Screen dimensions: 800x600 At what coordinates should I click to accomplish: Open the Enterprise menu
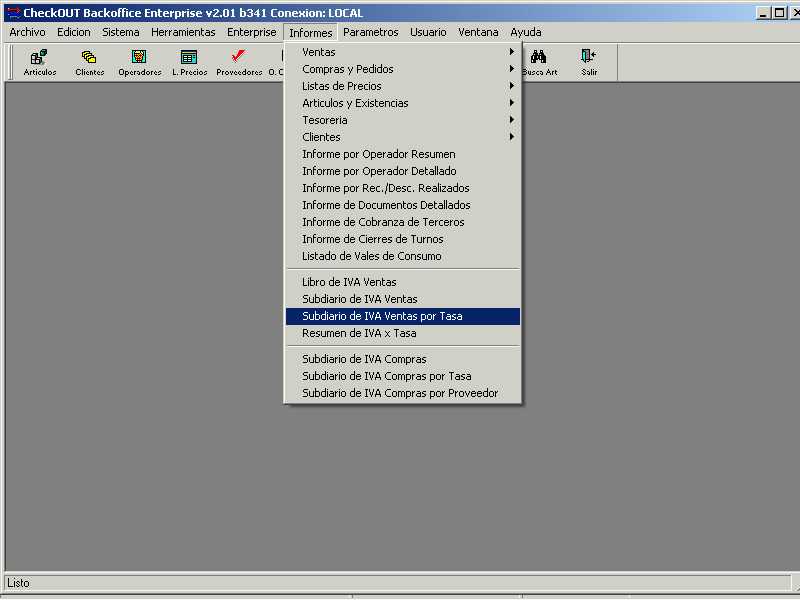click(252, 32)
